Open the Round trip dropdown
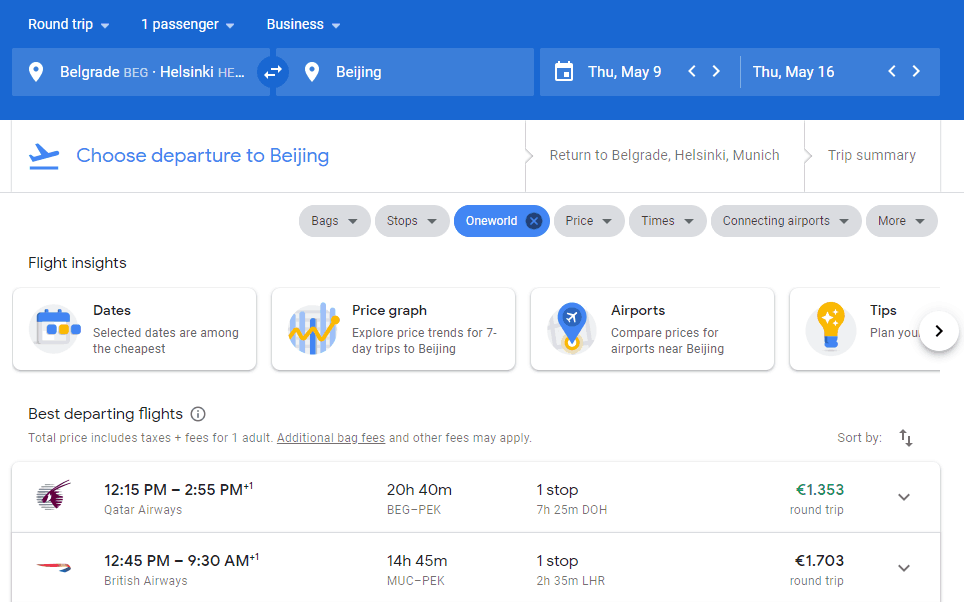This screenshot has height=602, width=964. [x=69, y=24]
